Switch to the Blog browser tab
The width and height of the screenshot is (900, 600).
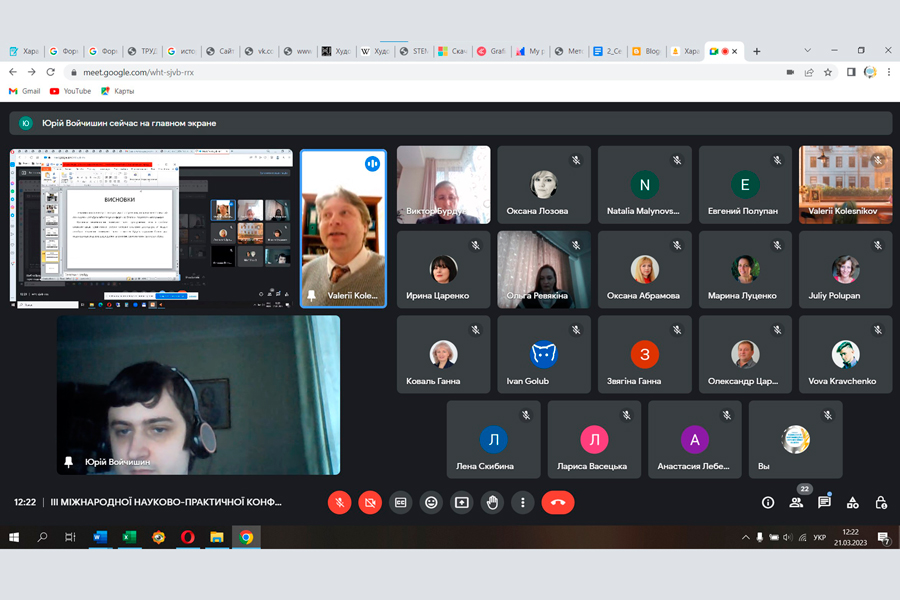[x=647, y=51]
